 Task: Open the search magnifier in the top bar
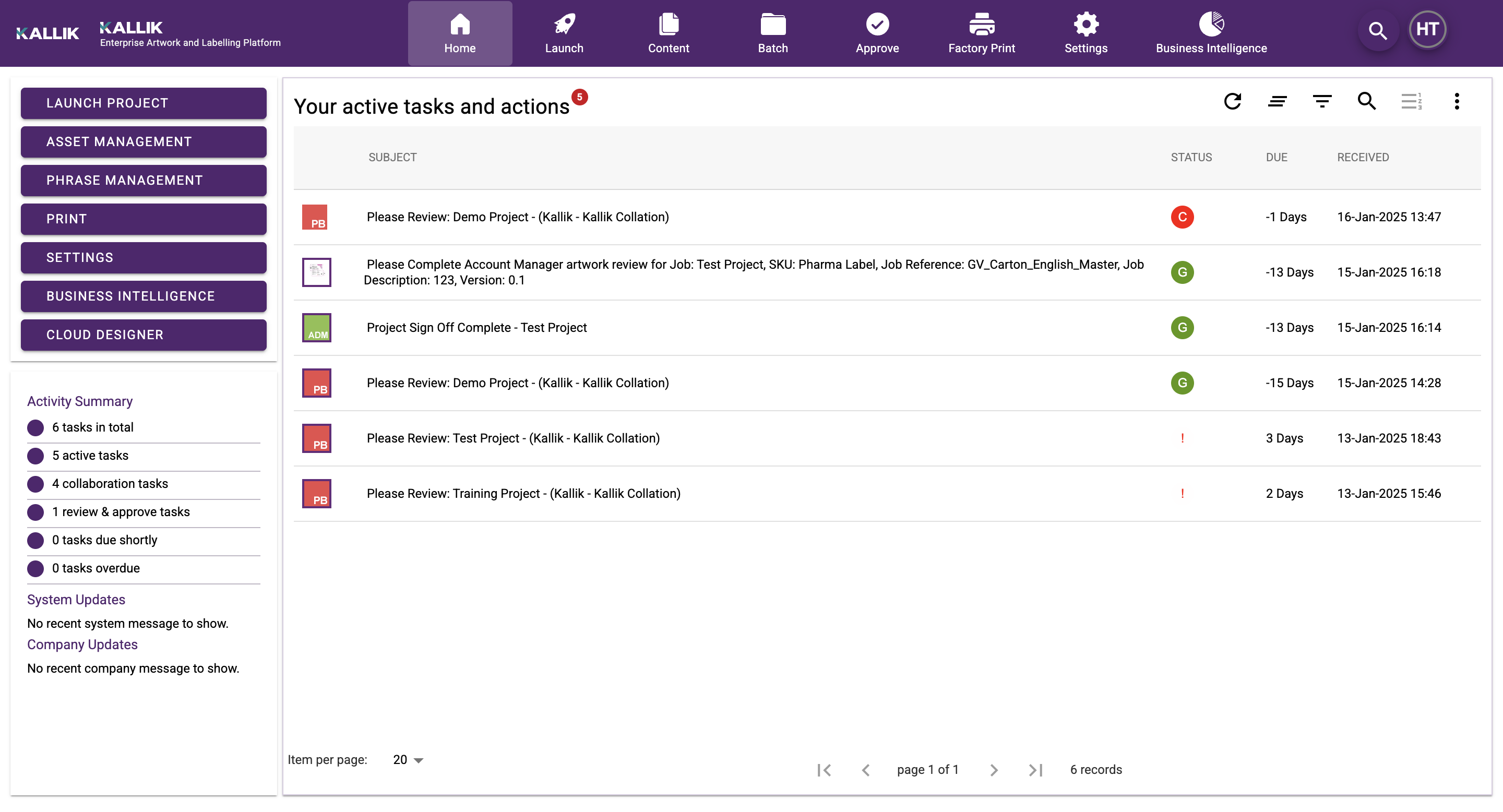[1378, 30]
